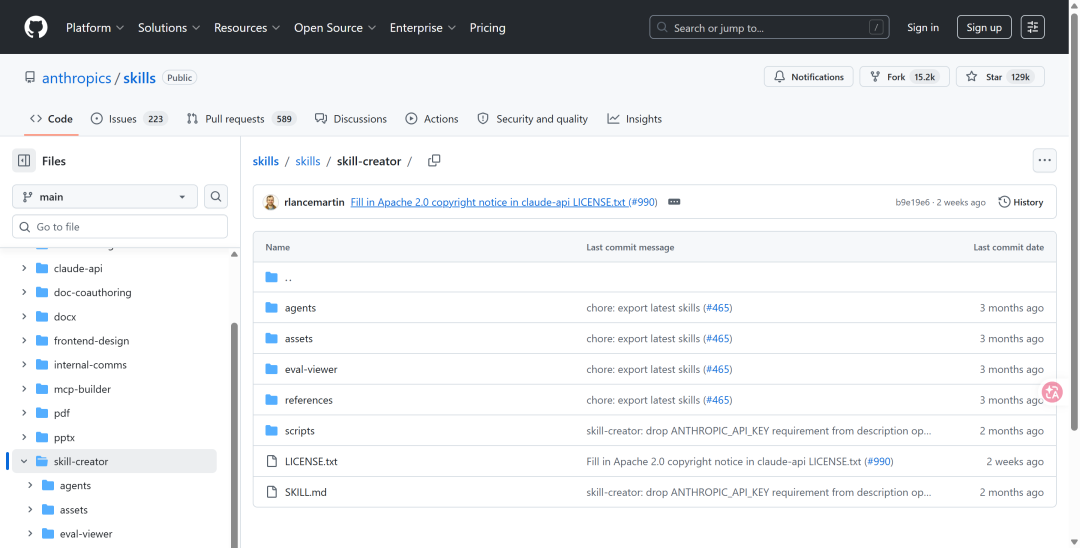Focus the Search or jump to field
Image resolution: width=1080 pixels, height=548 pixels.
769,28
